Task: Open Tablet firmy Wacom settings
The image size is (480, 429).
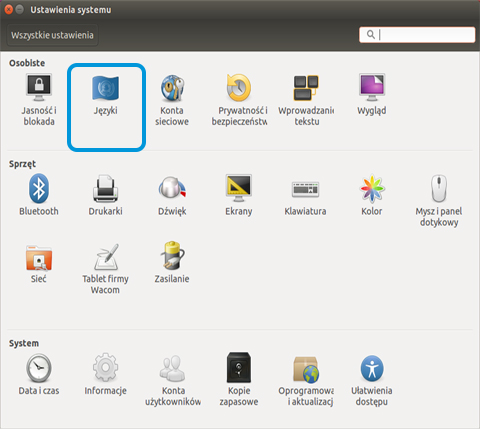Action: pyautogui.click(x=105, y=269)
